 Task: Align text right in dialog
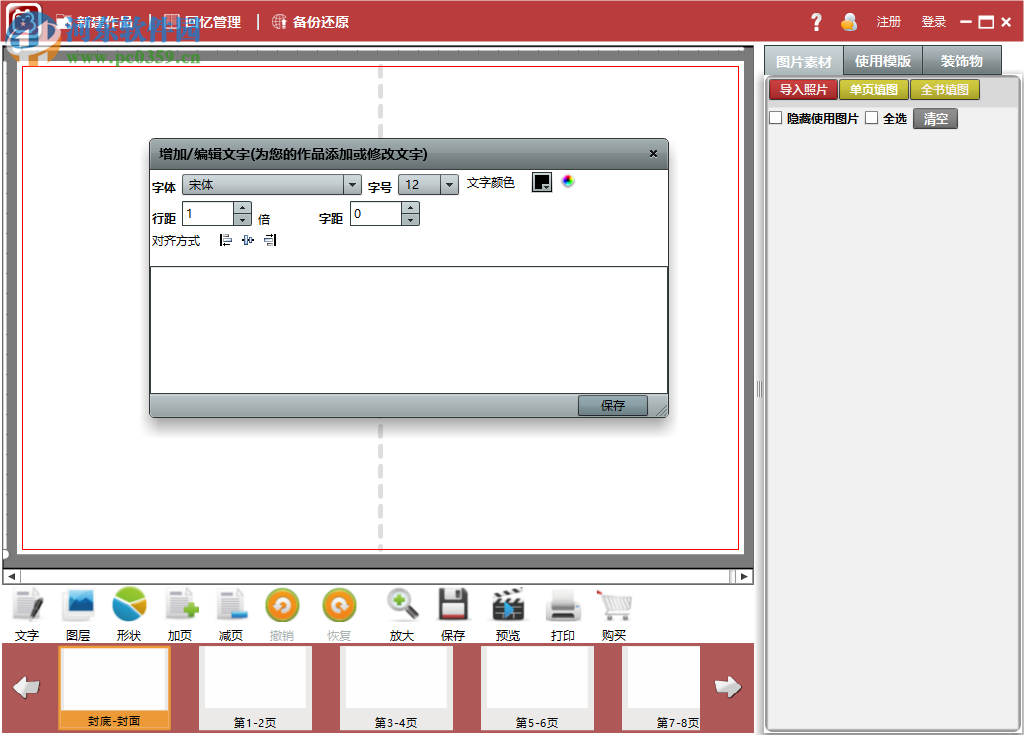coord(270,240)
